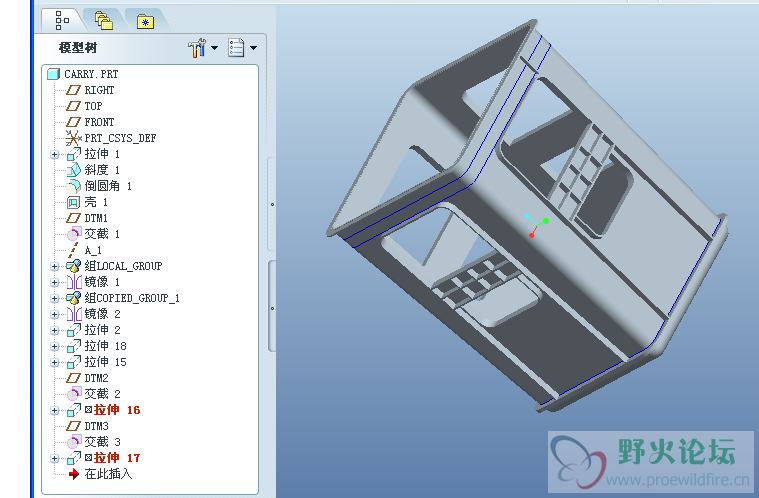Select the 壳 1 shell feature icon

click(74, 202)
